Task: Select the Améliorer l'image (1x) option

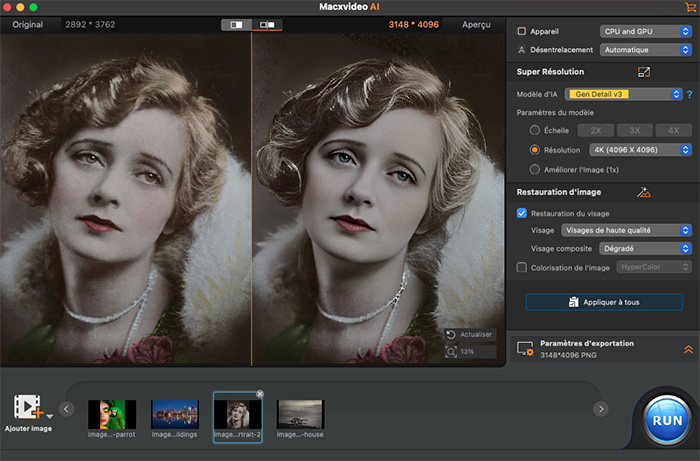Action: (535, 169)
